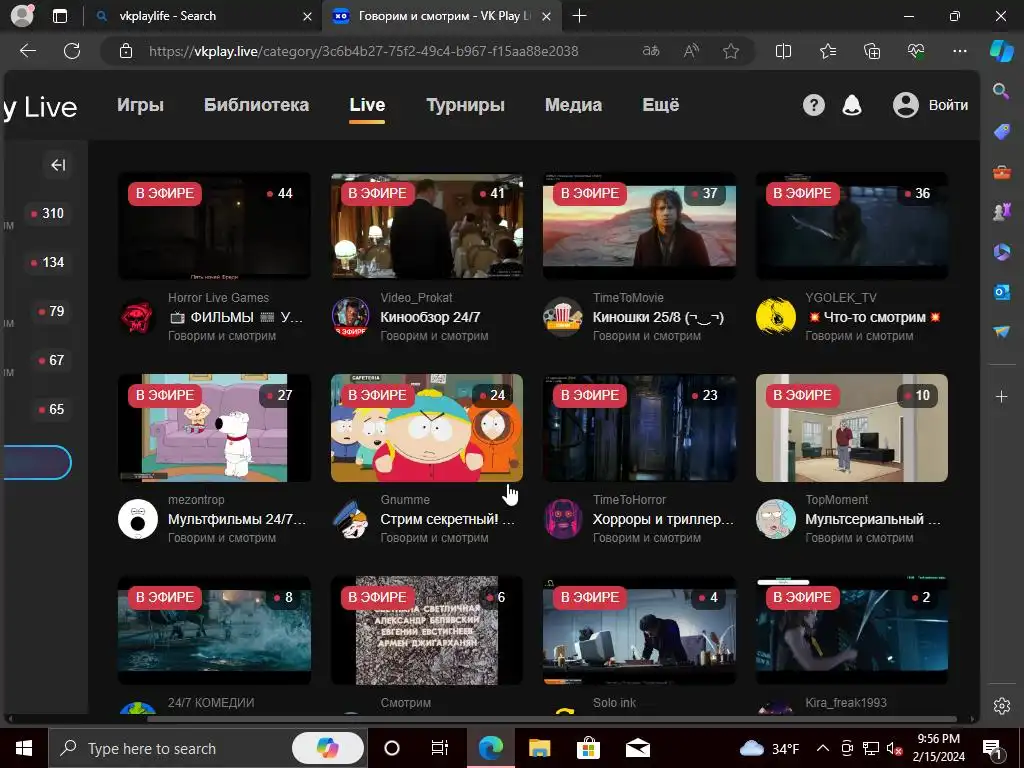The height and width of the screenshot is (768, 1024).
Task: Switch to the vkplaylife - Search tab
Action: tap(204, 16)
